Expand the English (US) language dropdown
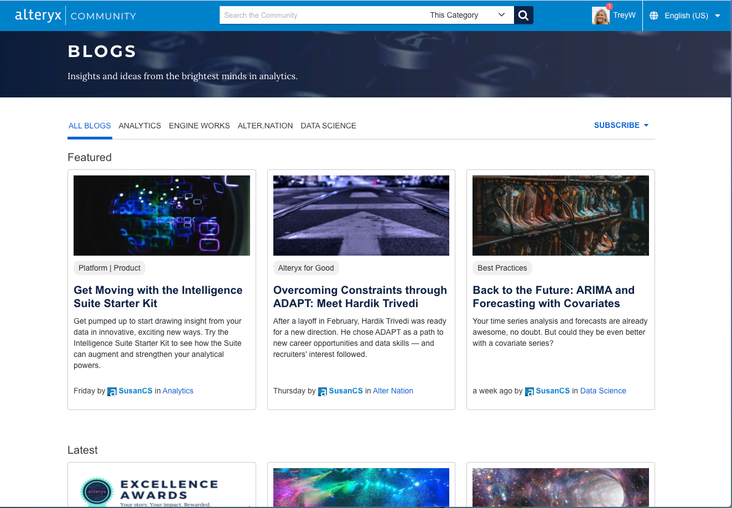 pyautogui.click(x=692, y=15)
